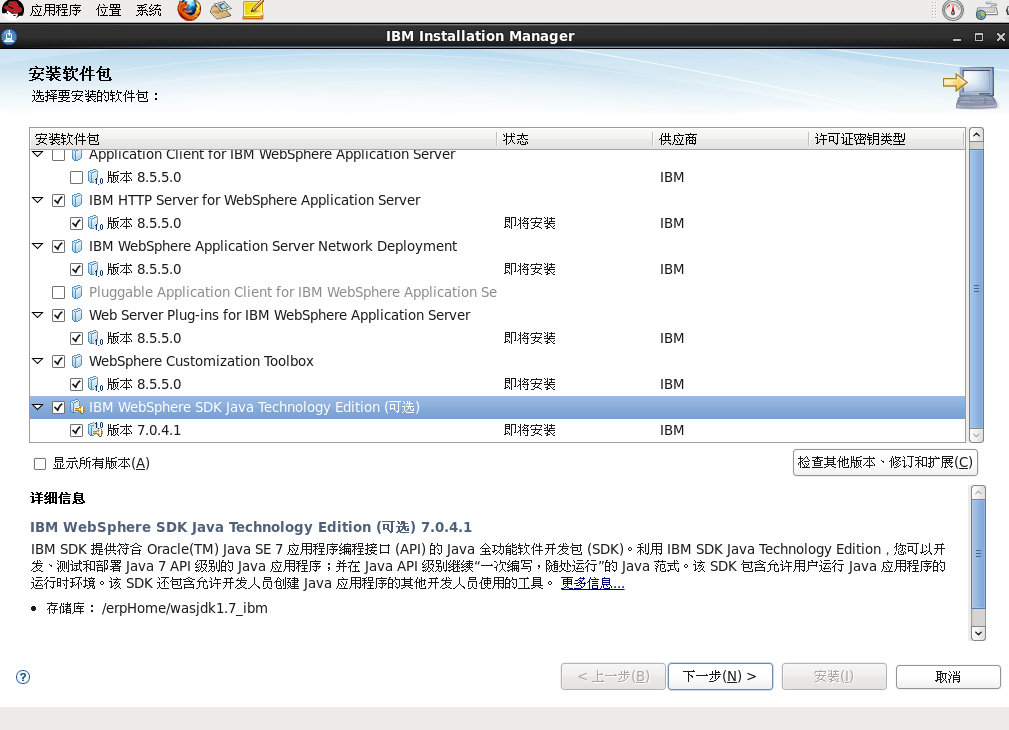Screen dimensions: 1009x730
Task: Click 检查其他版本、修订和扩展 button
Action: [x=885, y=463]
